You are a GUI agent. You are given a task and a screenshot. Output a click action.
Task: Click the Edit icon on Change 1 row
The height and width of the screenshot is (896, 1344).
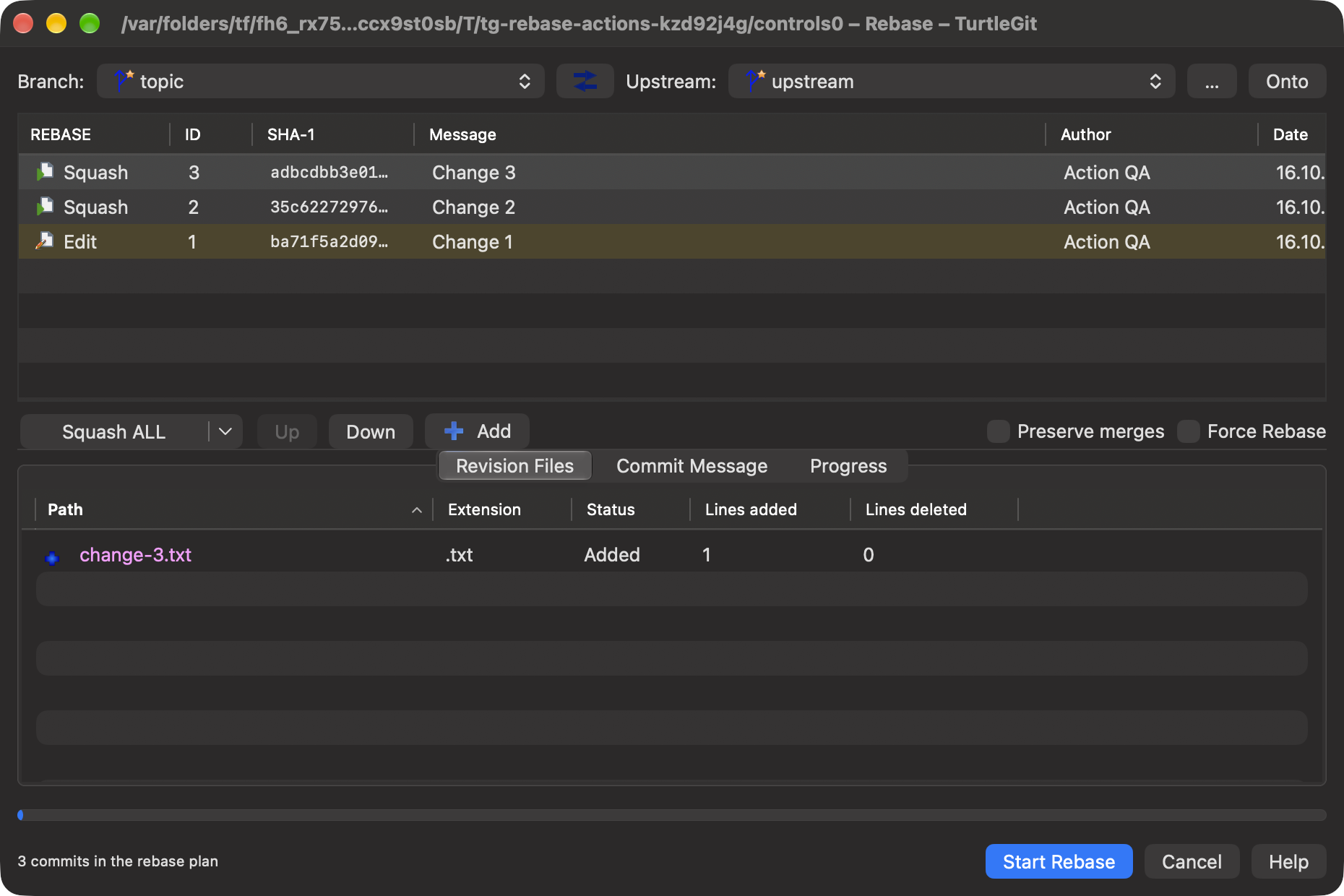click(x=45, y=241)
